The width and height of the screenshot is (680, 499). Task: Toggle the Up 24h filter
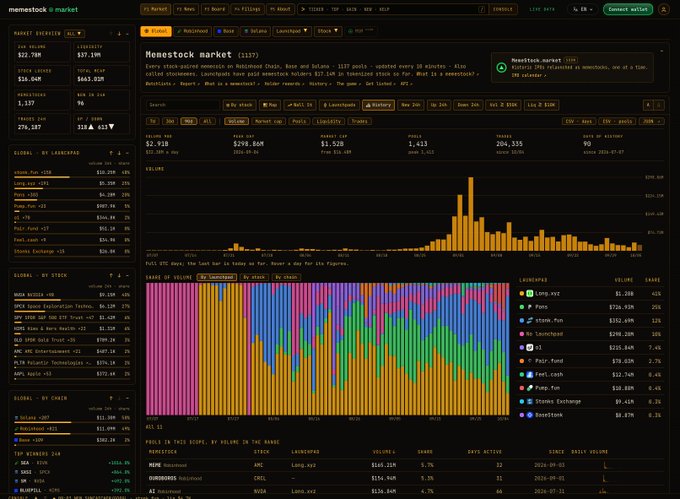coord(438,105)
